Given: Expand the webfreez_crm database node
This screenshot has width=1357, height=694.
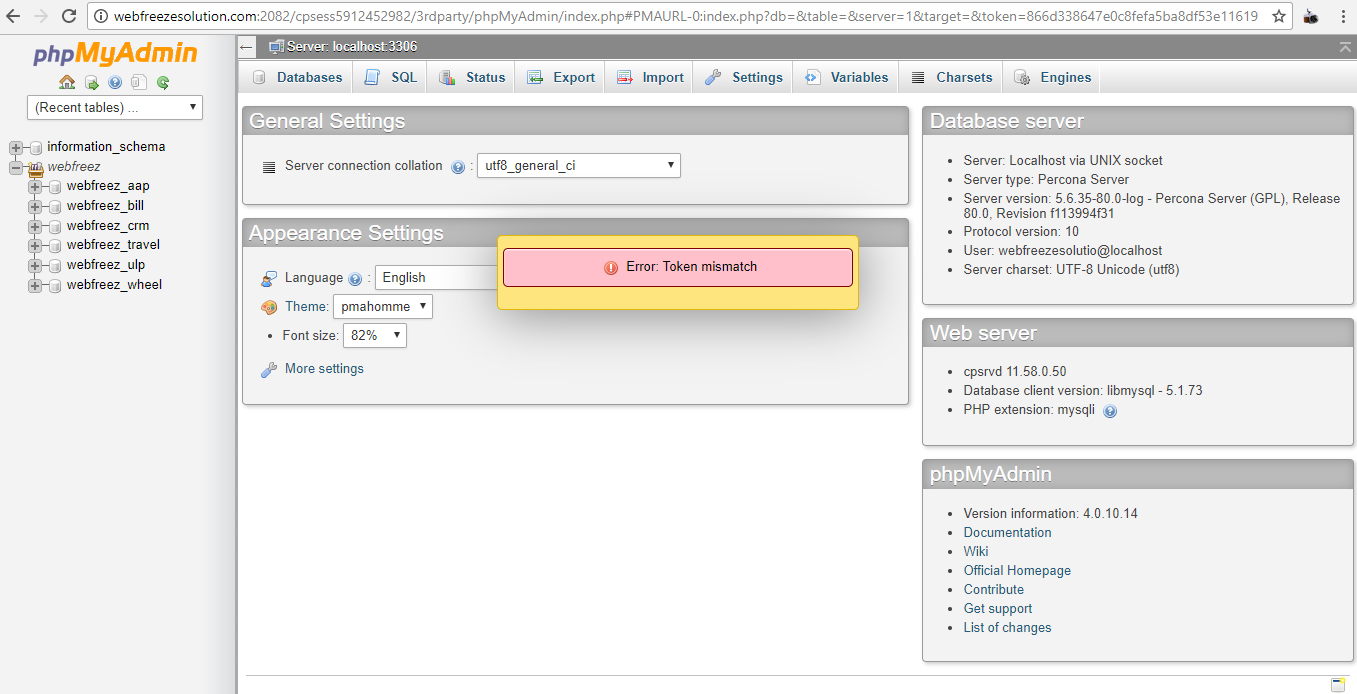Looking at the screenshot, I should click(x=35, y=227).
